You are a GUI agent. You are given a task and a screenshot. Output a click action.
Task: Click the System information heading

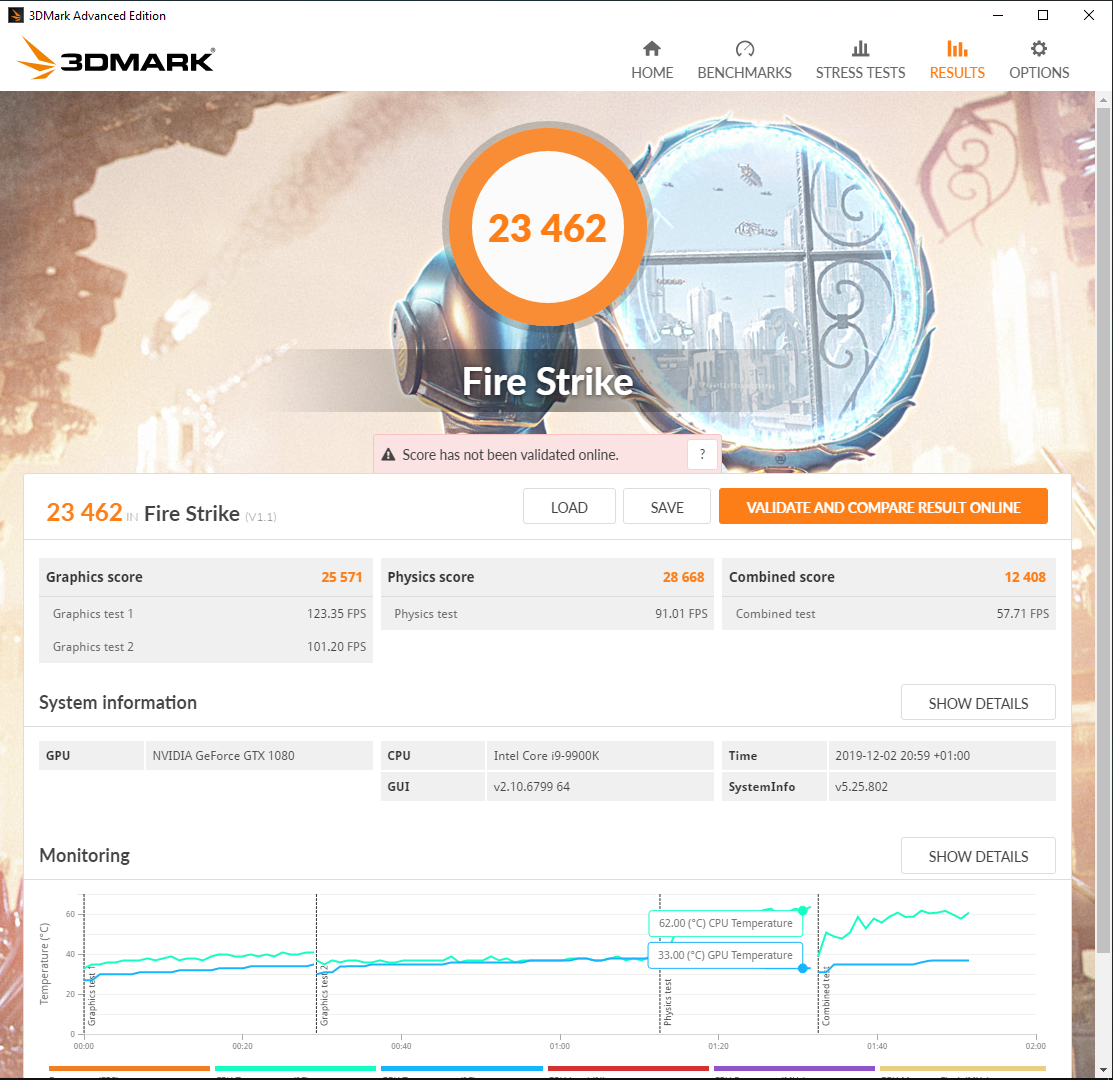pyautogui.click(x=118, y=702)
